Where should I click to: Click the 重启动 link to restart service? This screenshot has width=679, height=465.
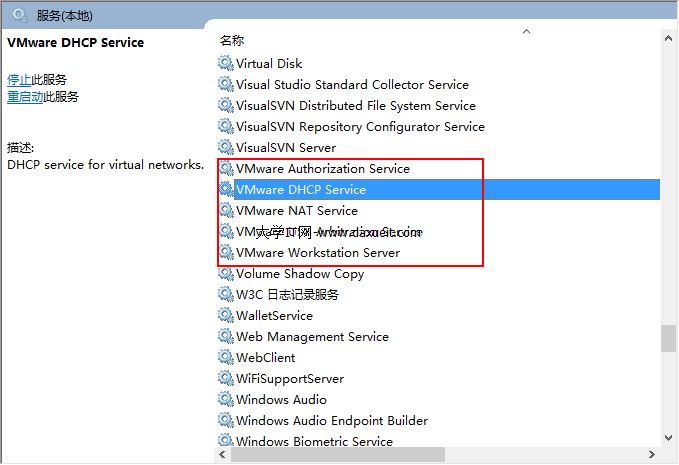pyautogui.click(x=25, y=97)
